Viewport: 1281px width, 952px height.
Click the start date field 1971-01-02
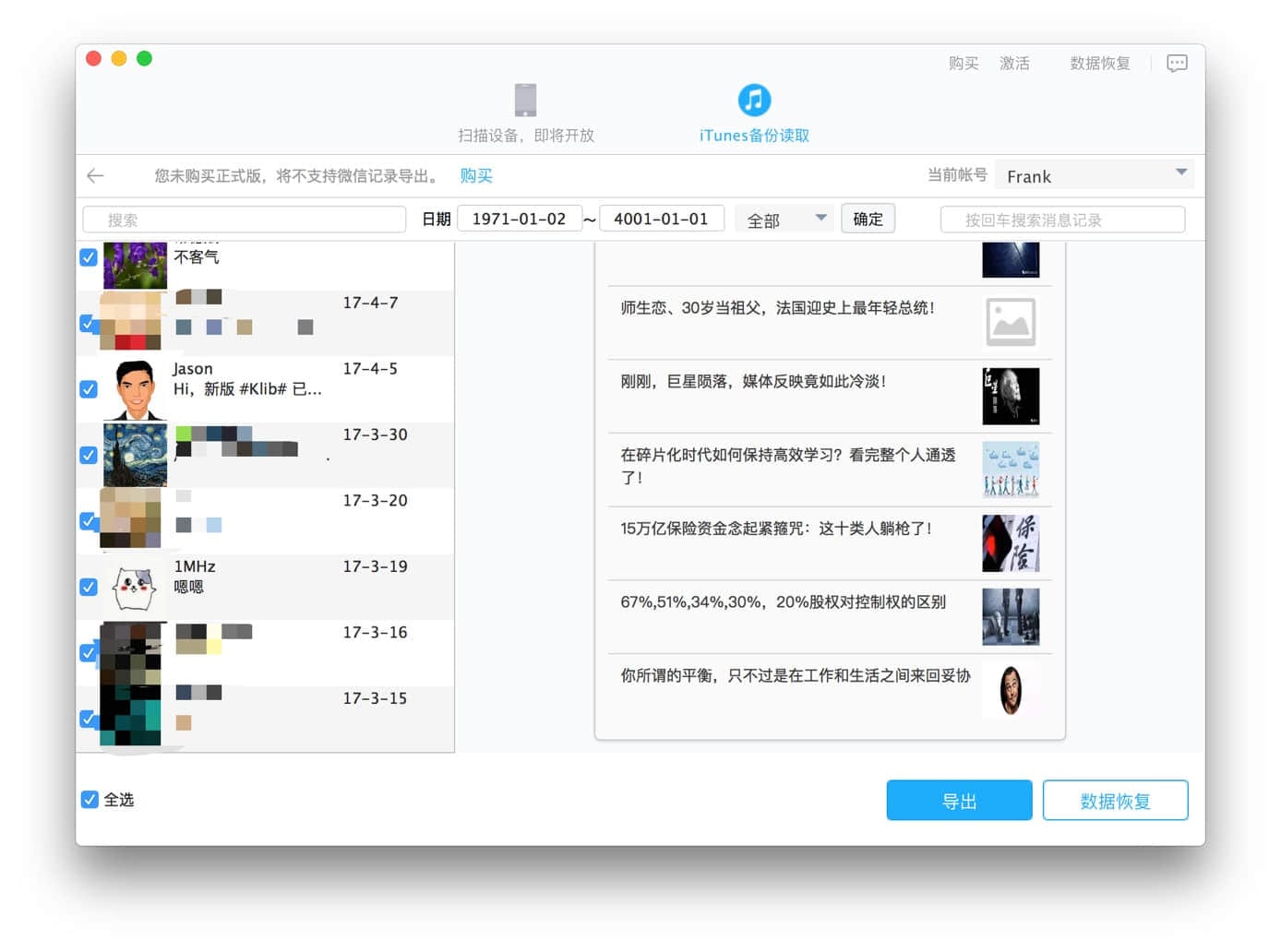519,220
